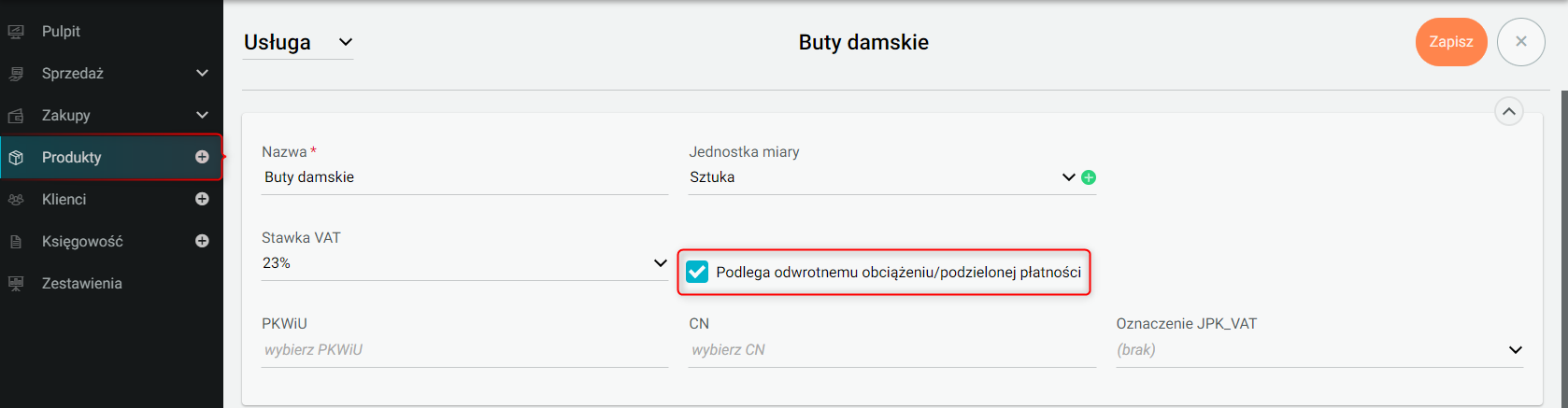1568x408 pixels.
Task: Expand the Sprzedaż menu chevron
Action: (x=202, y=73)
